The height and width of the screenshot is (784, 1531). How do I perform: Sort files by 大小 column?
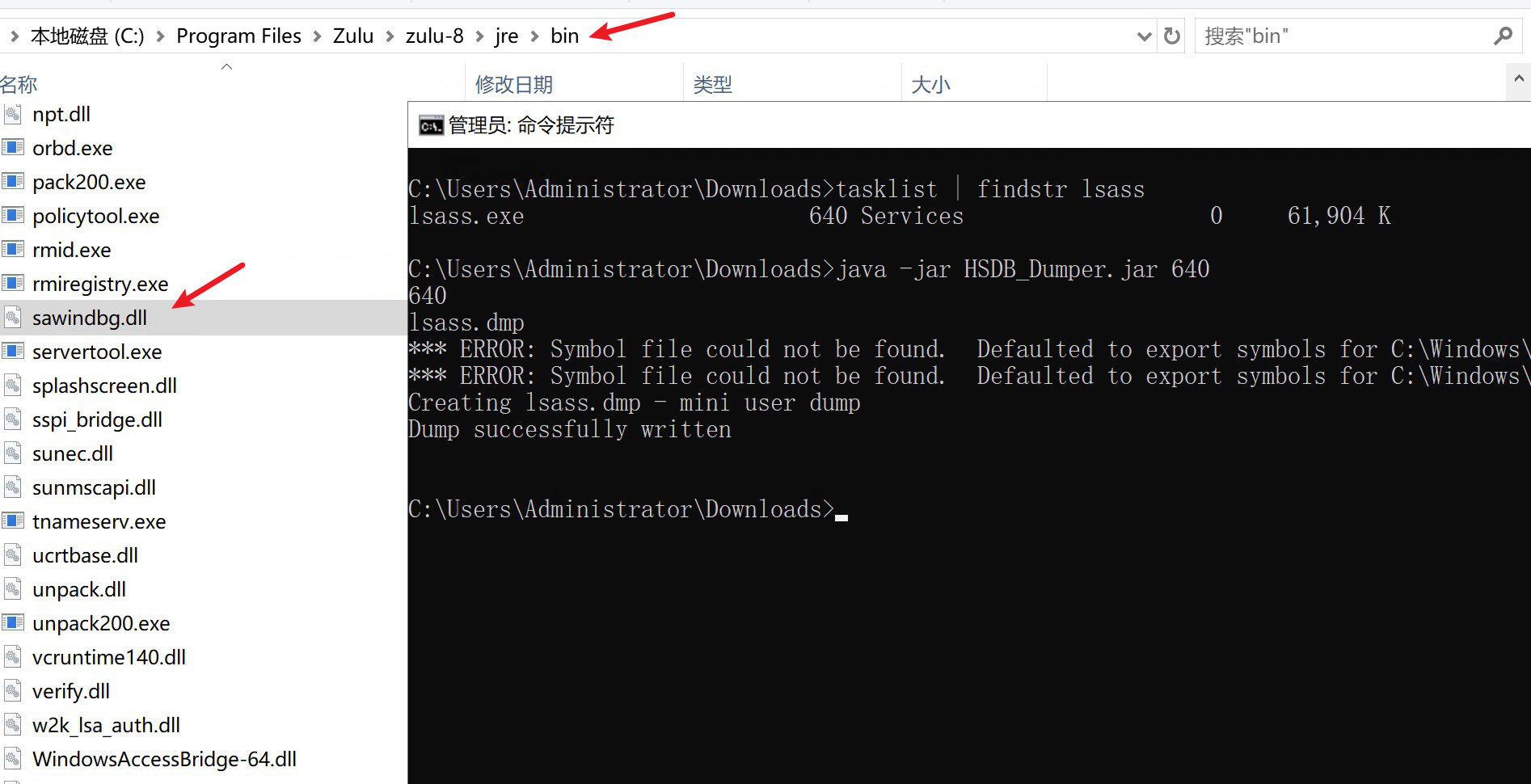tap(931, 84)
